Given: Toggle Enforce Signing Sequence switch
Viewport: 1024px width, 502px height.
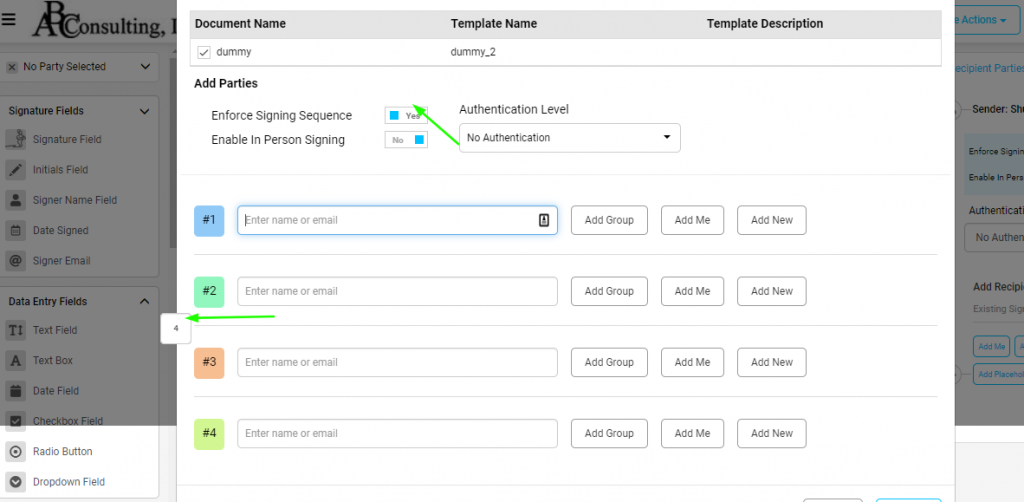Looking at the screenshot, I should coord(406,116).
